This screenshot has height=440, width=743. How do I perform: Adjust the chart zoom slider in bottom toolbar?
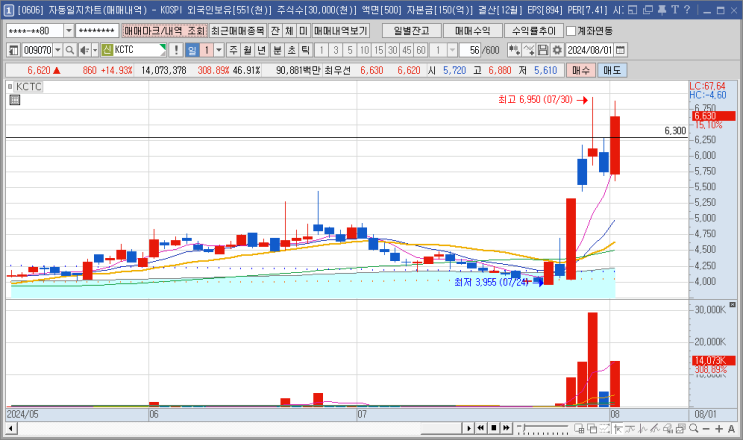(543, 429)
